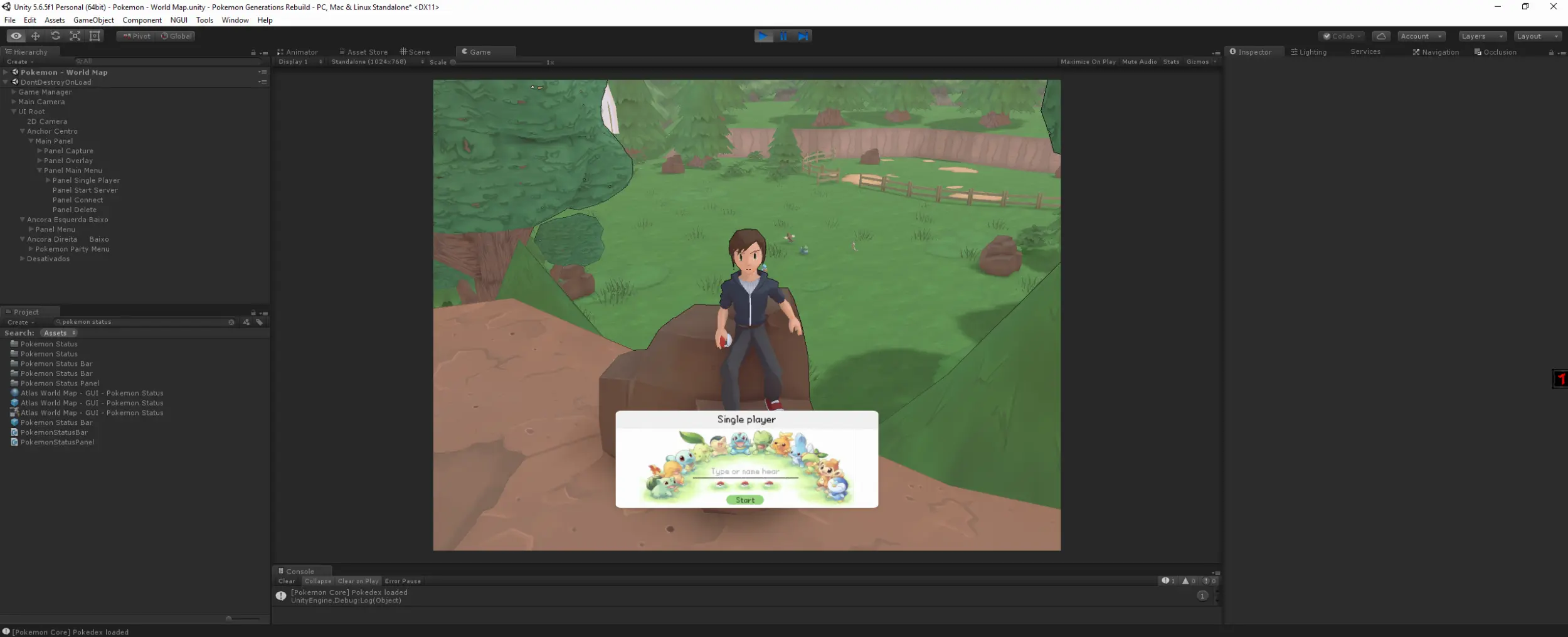Open the Account dropdown

pyautogui.click(x=1421, y=36)
